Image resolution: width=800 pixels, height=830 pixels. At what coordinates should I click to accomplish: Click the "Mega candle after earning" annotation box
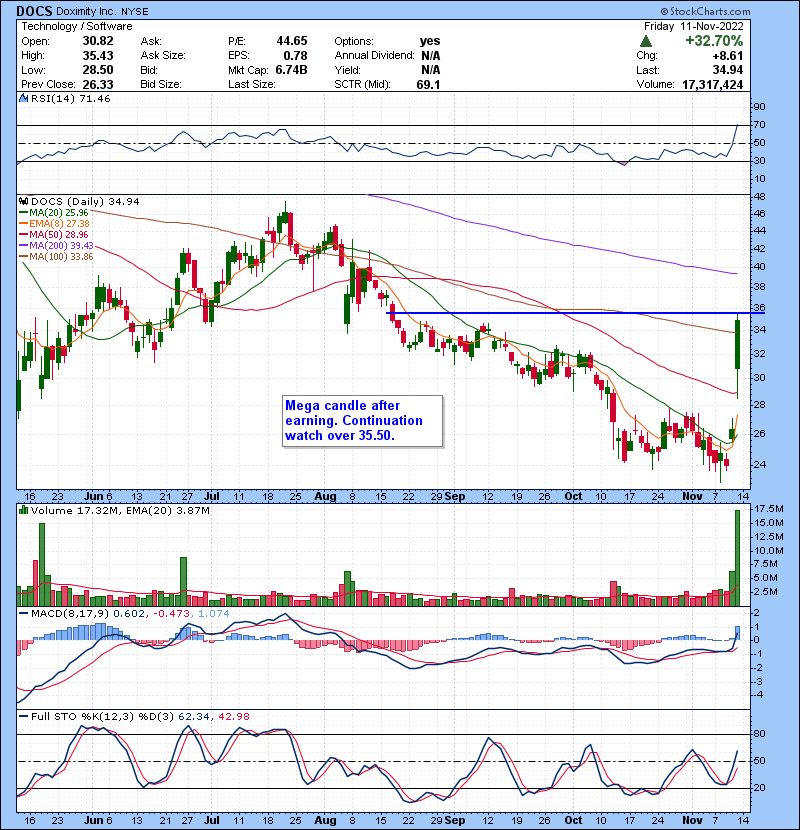pos(363,421)
